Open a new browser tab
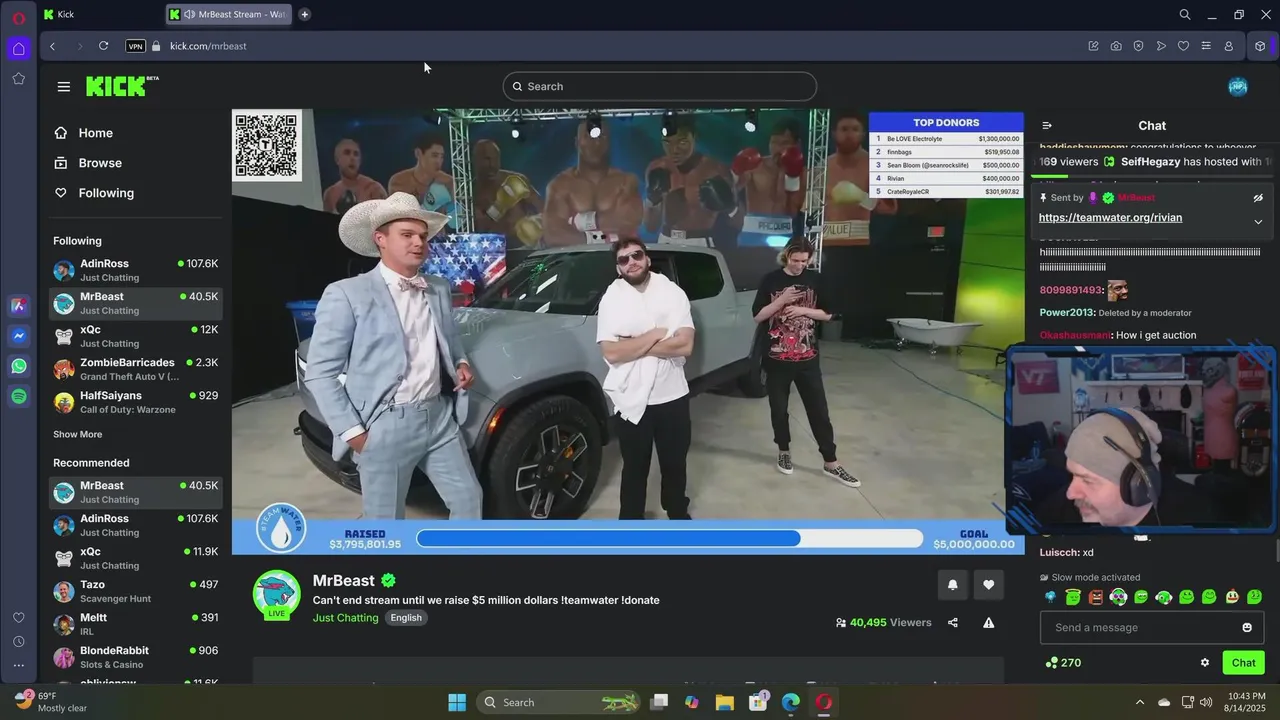This screenshot has height=720, width=1280. (304, 14)
